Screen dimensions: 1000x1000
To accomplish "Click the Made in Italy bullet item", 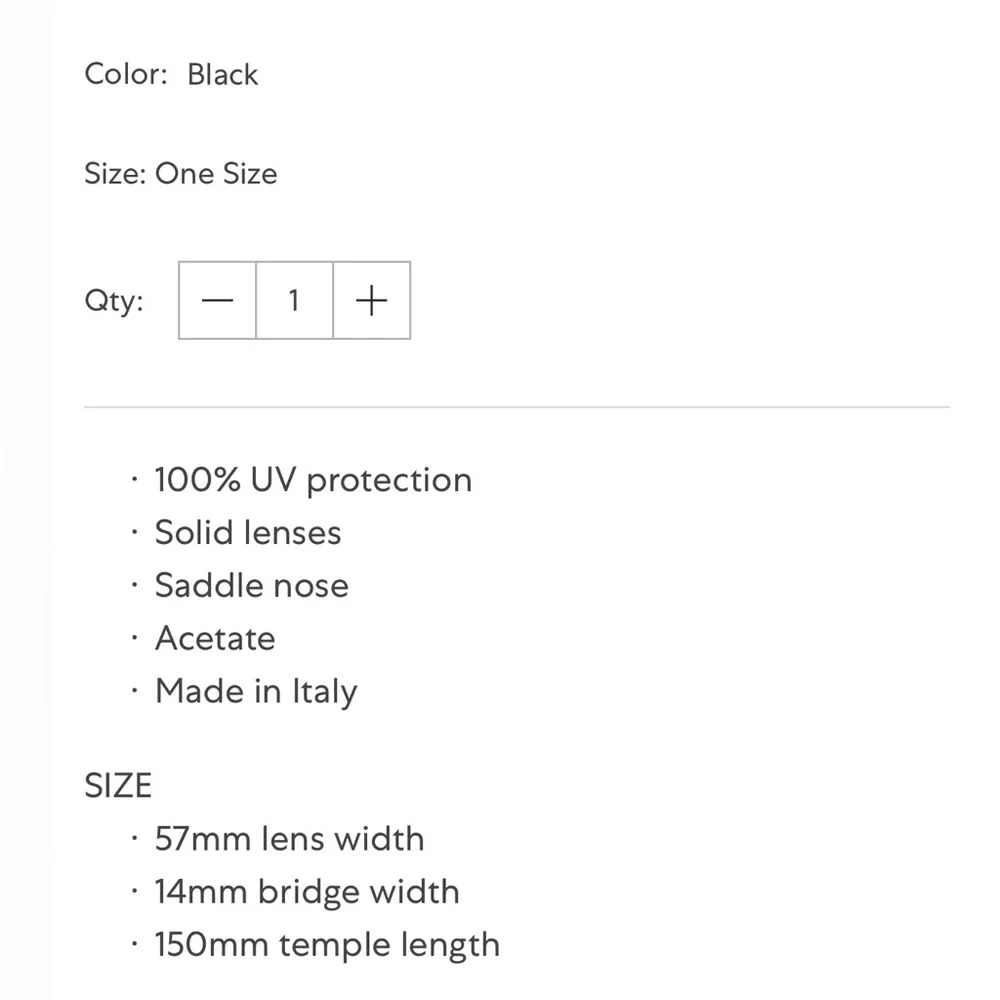I will point(256,692).
